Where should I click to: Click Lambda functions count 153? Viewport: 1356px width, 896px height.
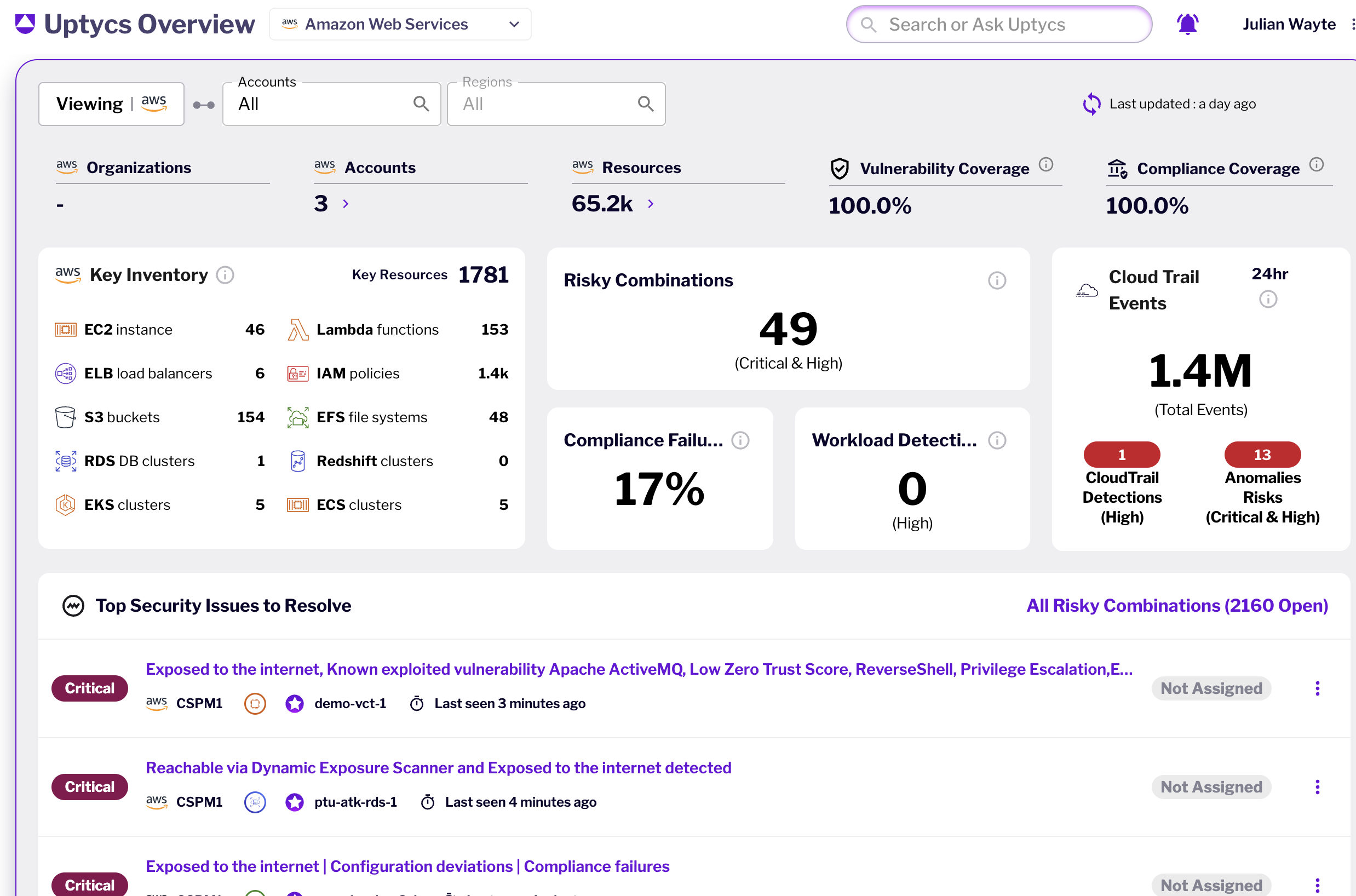click(495, 330)
